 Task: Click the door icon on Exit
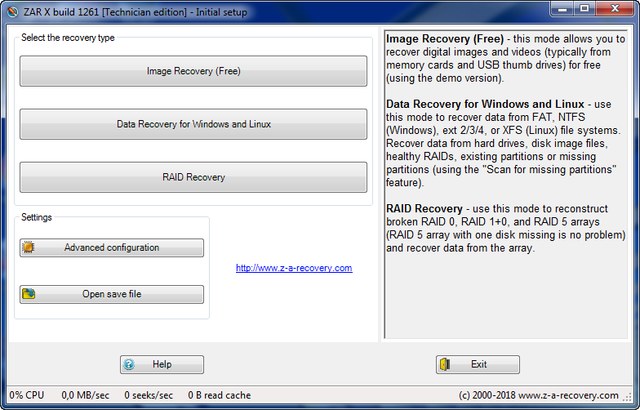(x=445, y=364)
